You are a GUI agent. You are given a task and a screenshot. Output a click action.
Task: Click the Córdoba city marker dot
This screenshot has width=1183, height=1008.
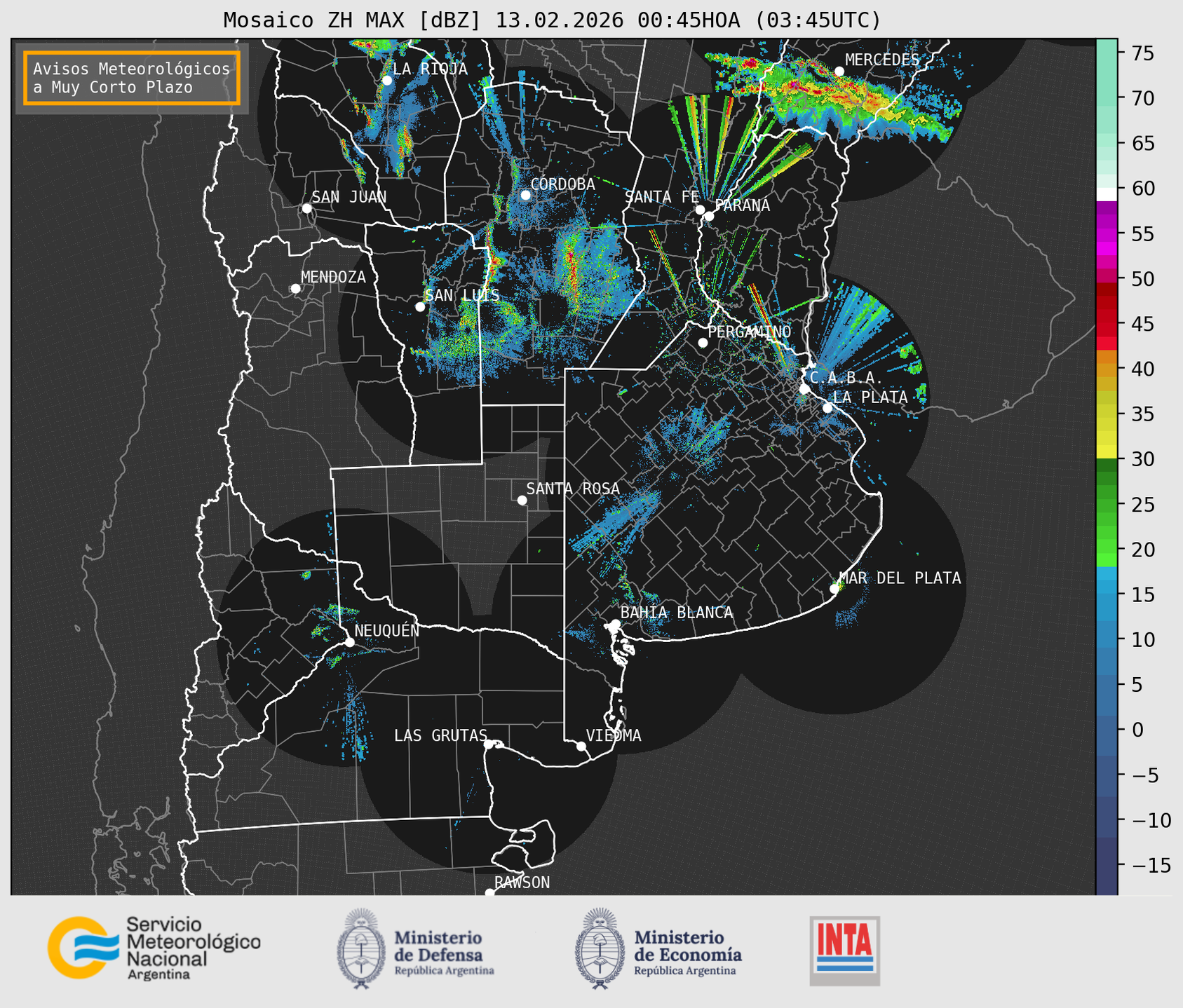tap(525, 195)
